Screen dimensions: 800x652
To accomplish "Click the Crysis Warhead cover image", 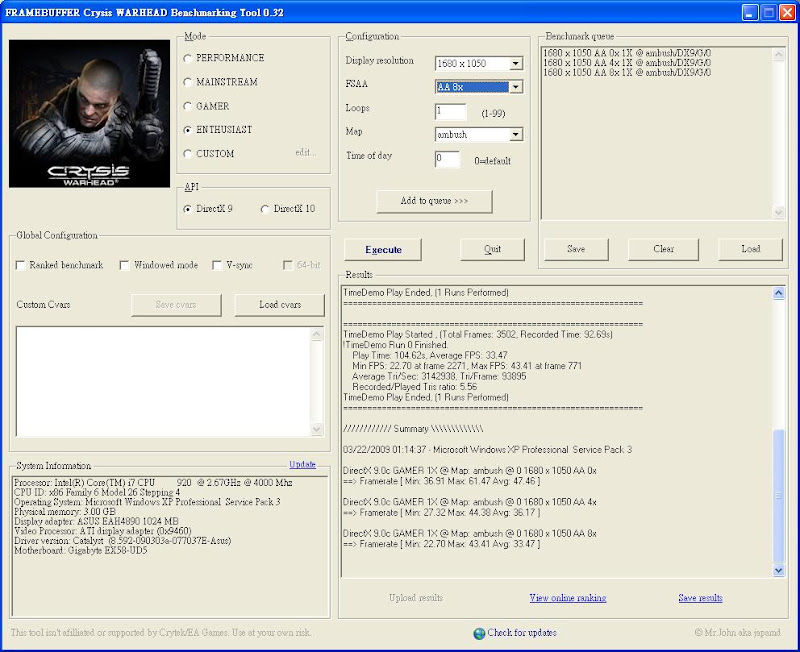I will (x=89, y=114).
